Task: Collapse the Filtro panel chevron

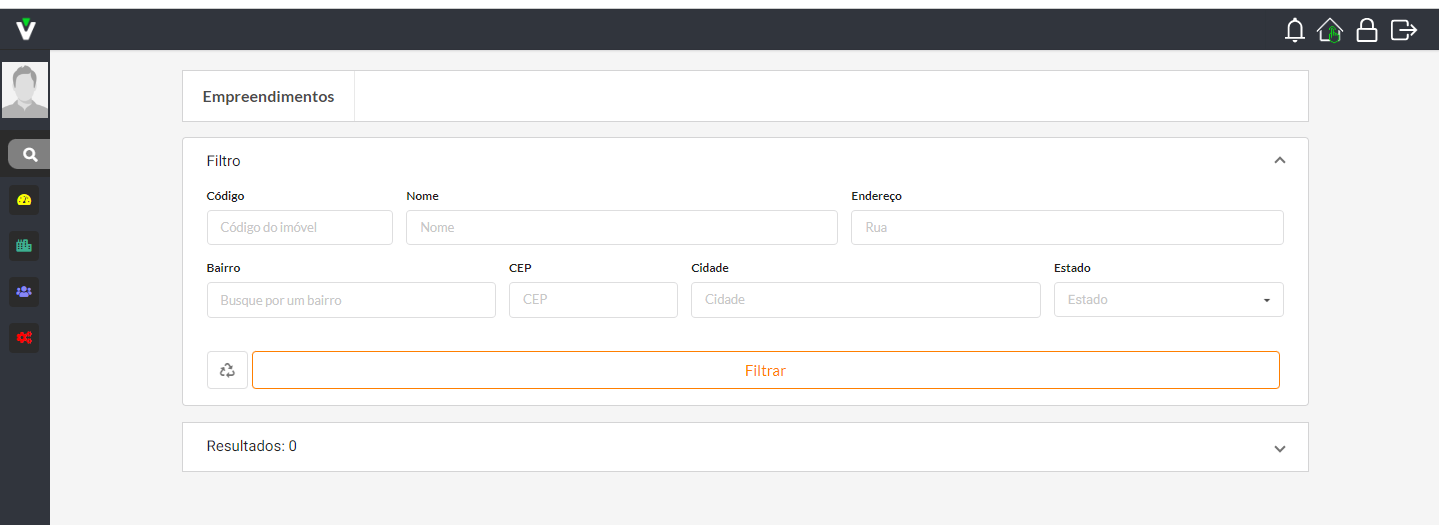Action: point(1280,160)
